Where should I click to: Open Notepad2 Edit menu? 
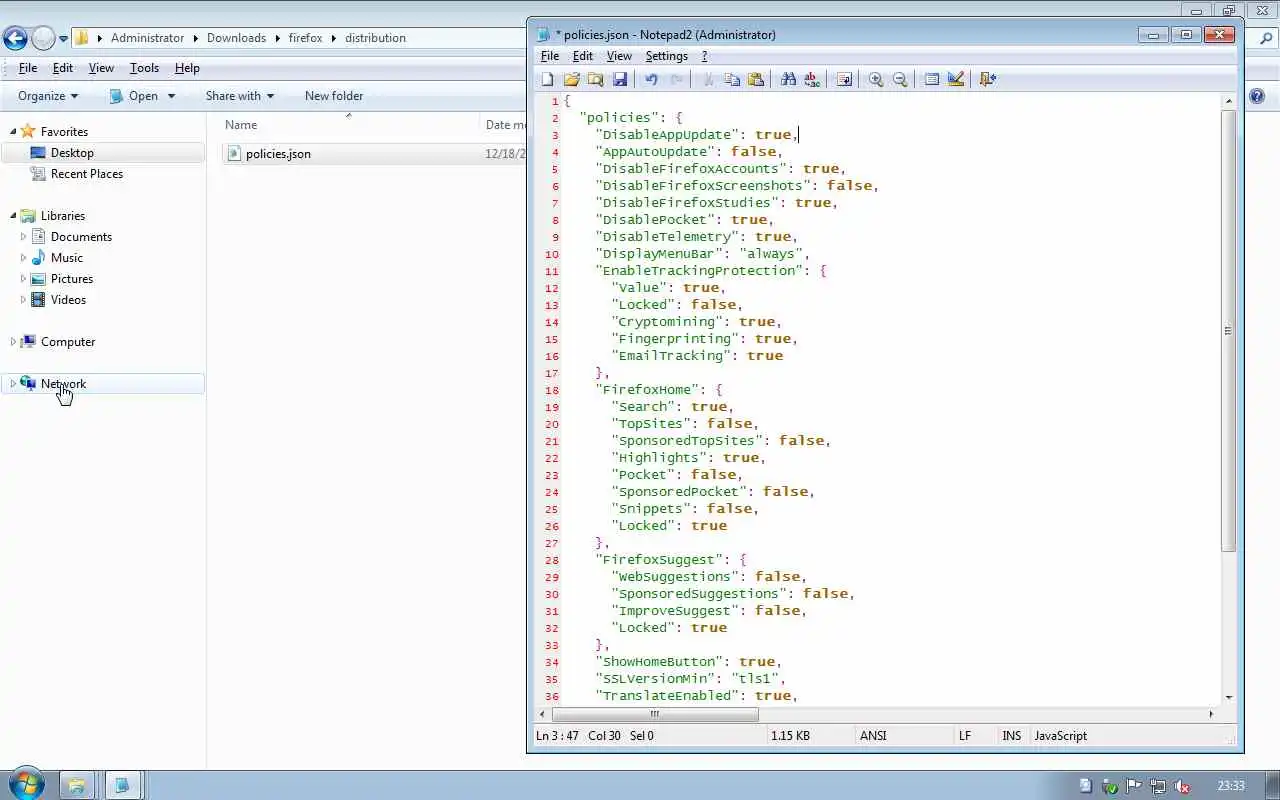(x=582, y=56)
